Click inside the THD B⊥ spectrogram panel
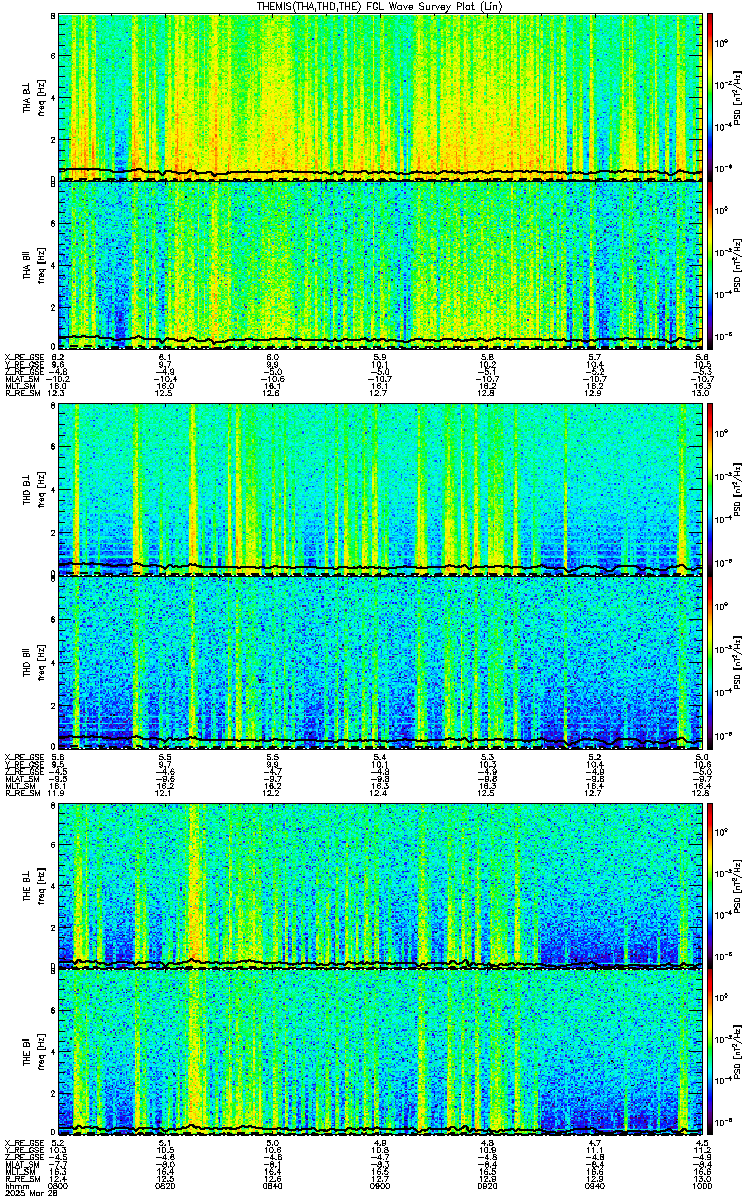This screenshot has width=750, height=1200. tap(380, 490)
